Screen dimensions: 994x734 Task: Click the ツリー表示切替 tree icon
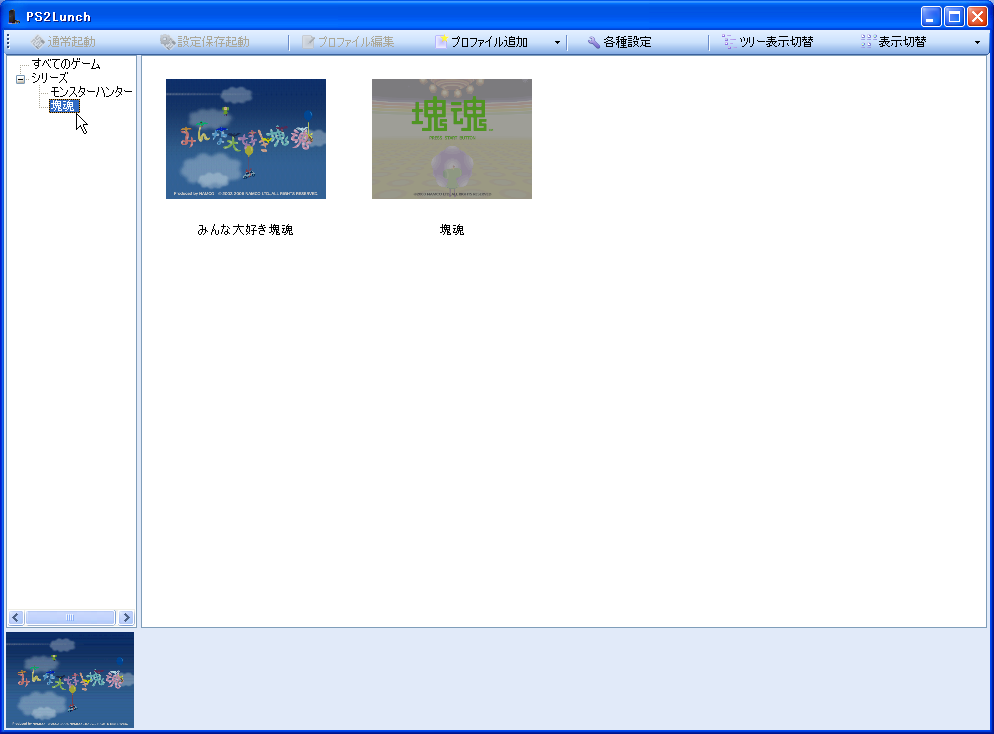(x=729, y=42)
